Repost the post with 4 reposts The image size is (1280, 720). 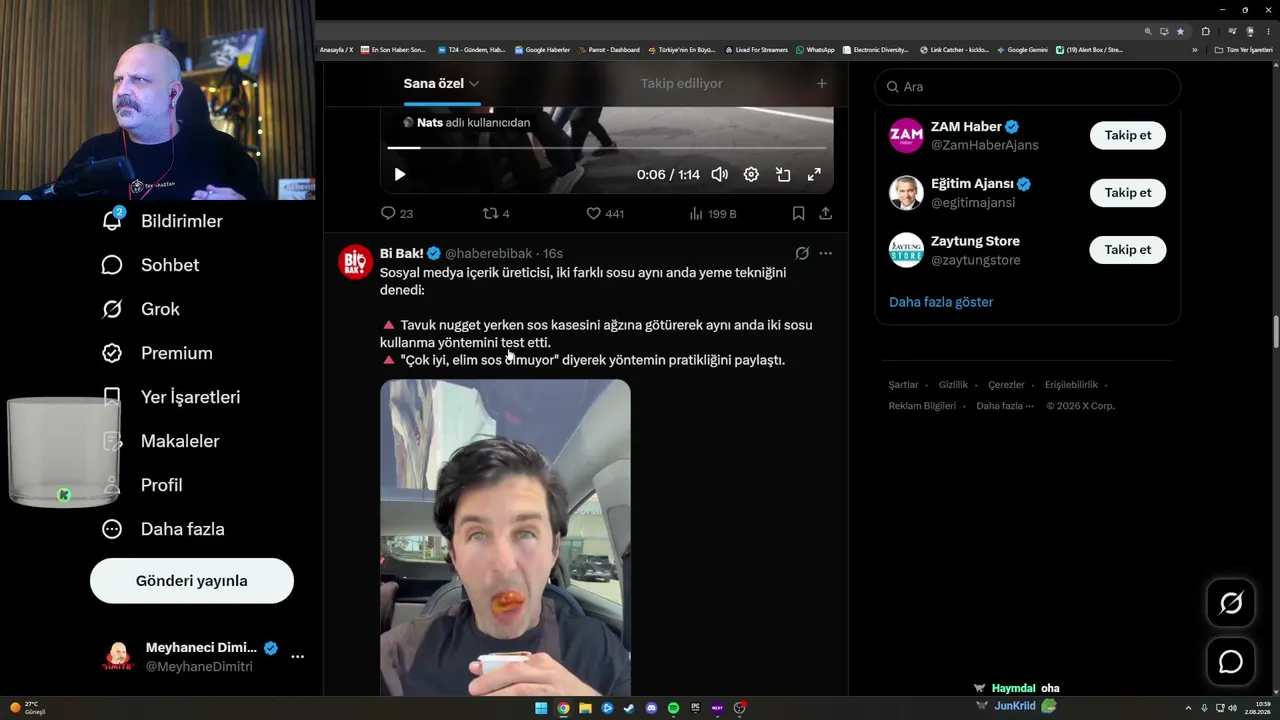point(496,213)
